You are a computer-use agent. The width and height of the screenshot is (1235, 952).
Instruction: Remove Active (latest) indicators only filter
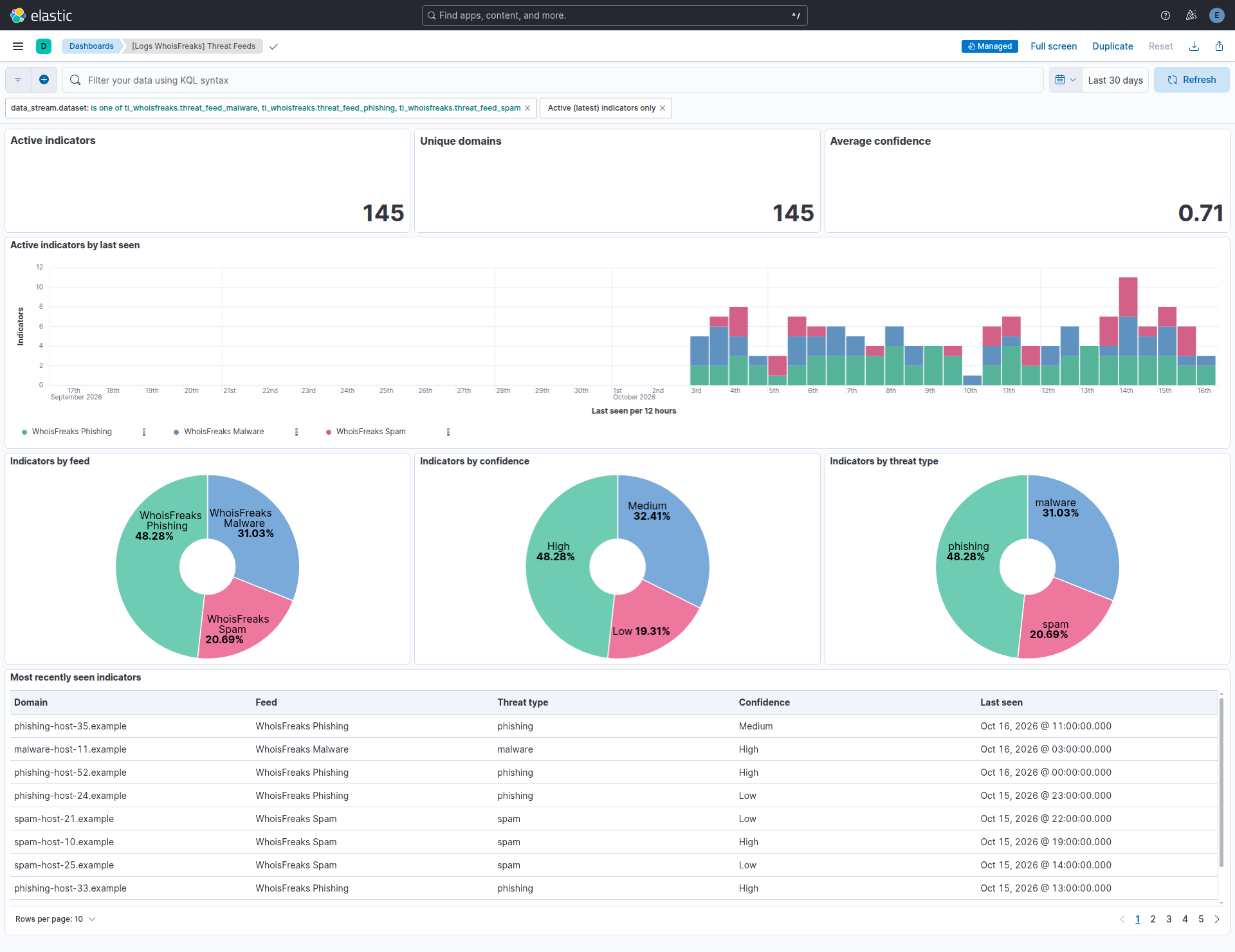coord(663,108)
